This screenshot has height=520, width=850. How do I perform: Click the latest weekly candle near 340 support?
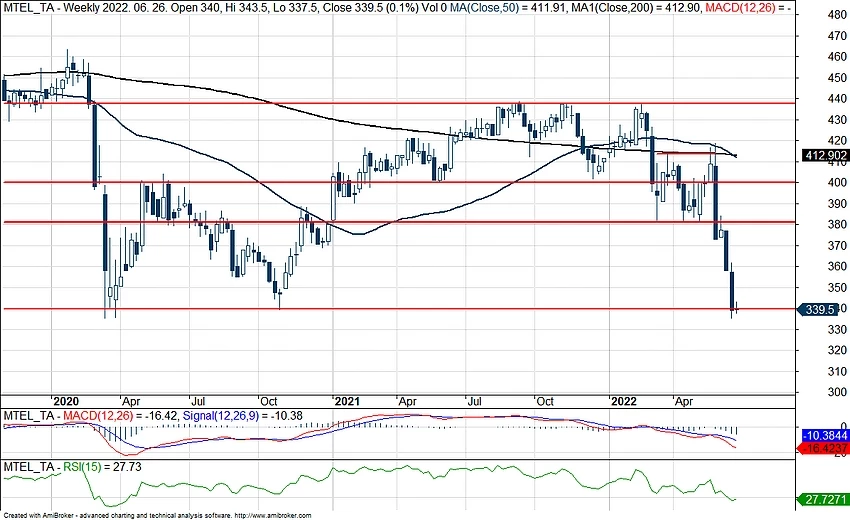coord(736,309)
